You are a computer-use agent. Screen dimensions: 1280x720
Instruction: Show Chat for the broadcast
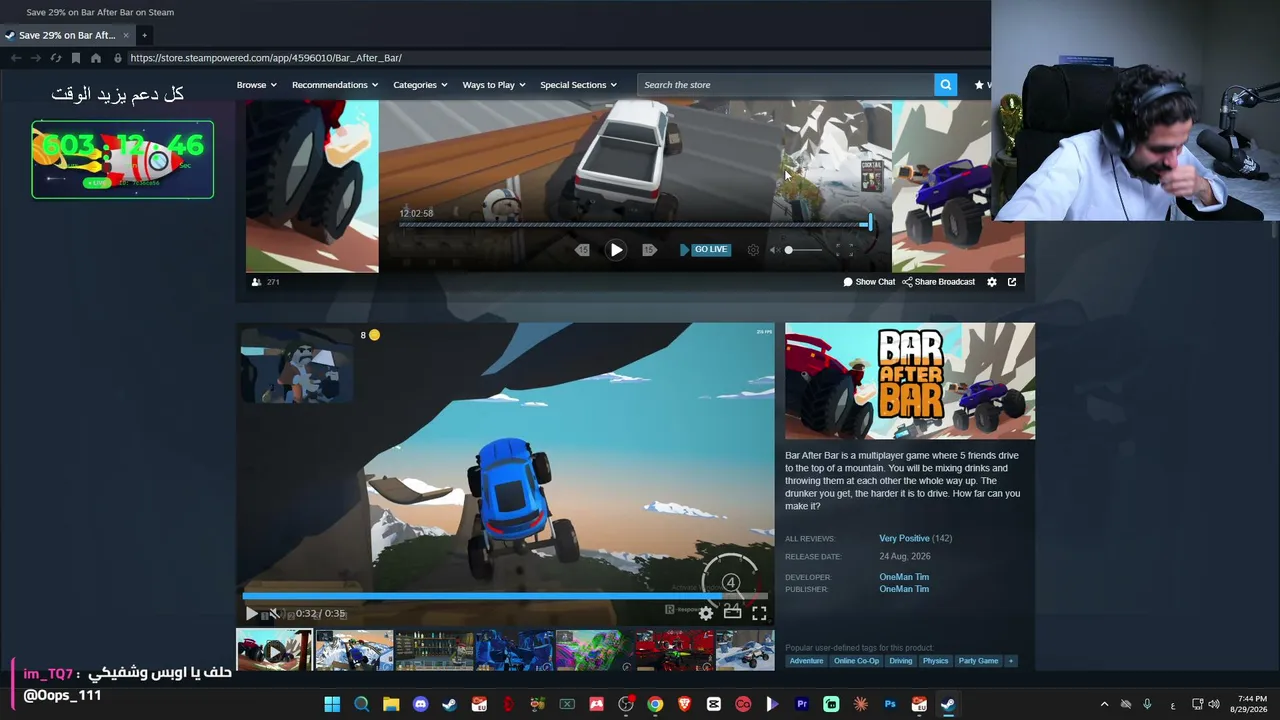click(x=869, y=282)
